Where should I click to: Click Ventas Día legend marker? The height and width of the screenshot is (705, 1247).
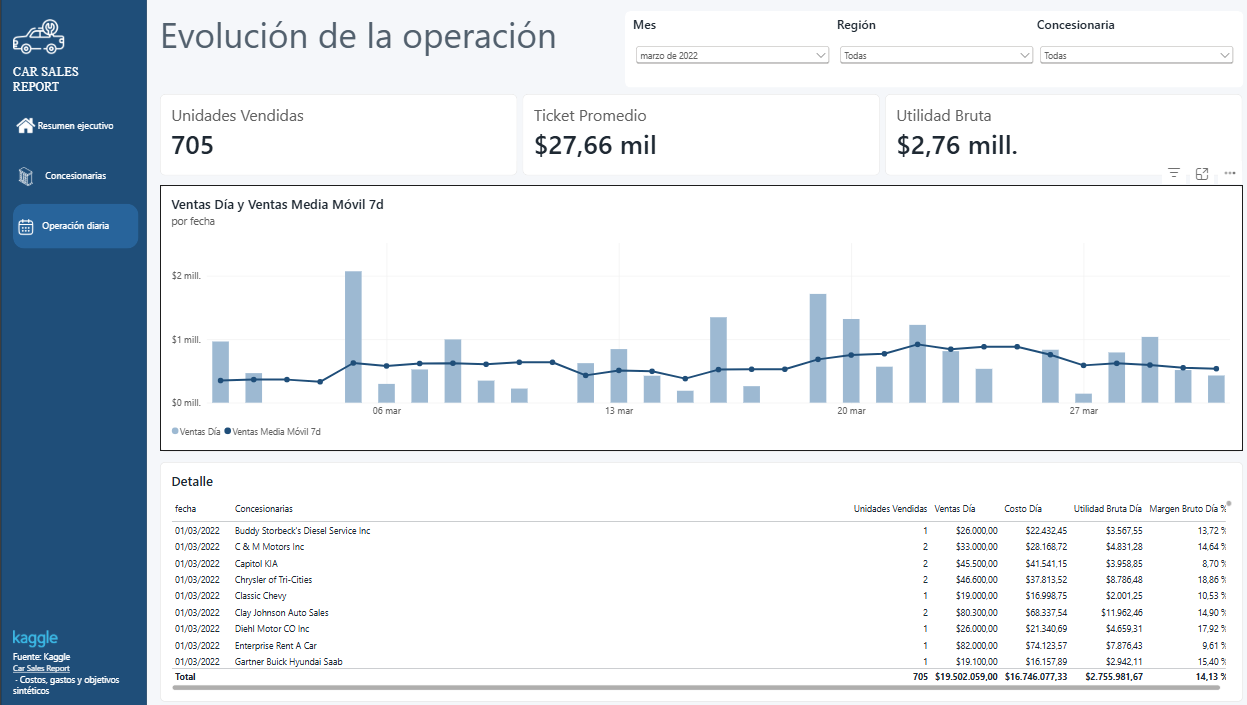[x=175, y=432]
